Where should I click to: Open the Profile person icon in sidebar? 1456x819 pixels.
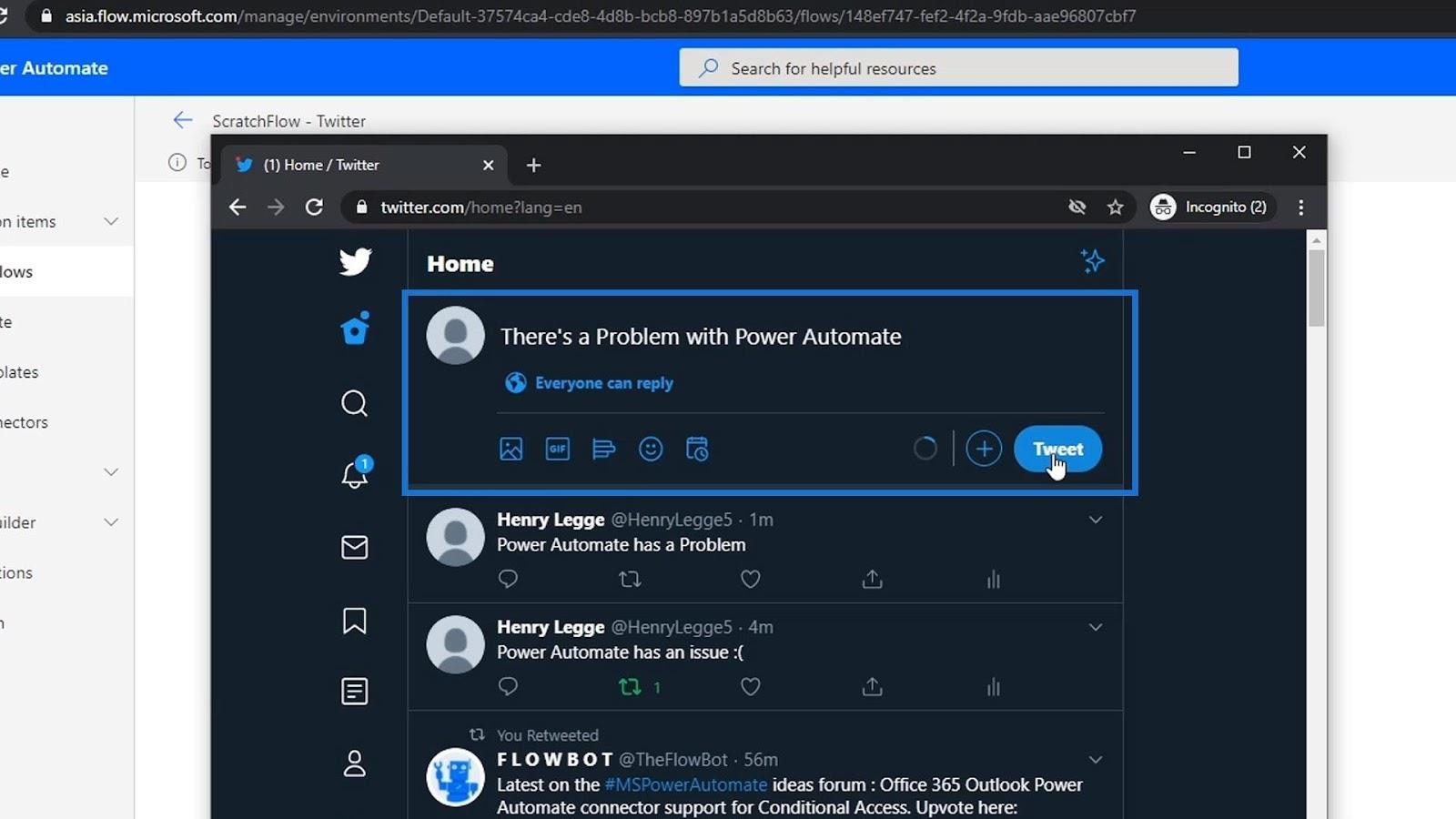[355, 763]
